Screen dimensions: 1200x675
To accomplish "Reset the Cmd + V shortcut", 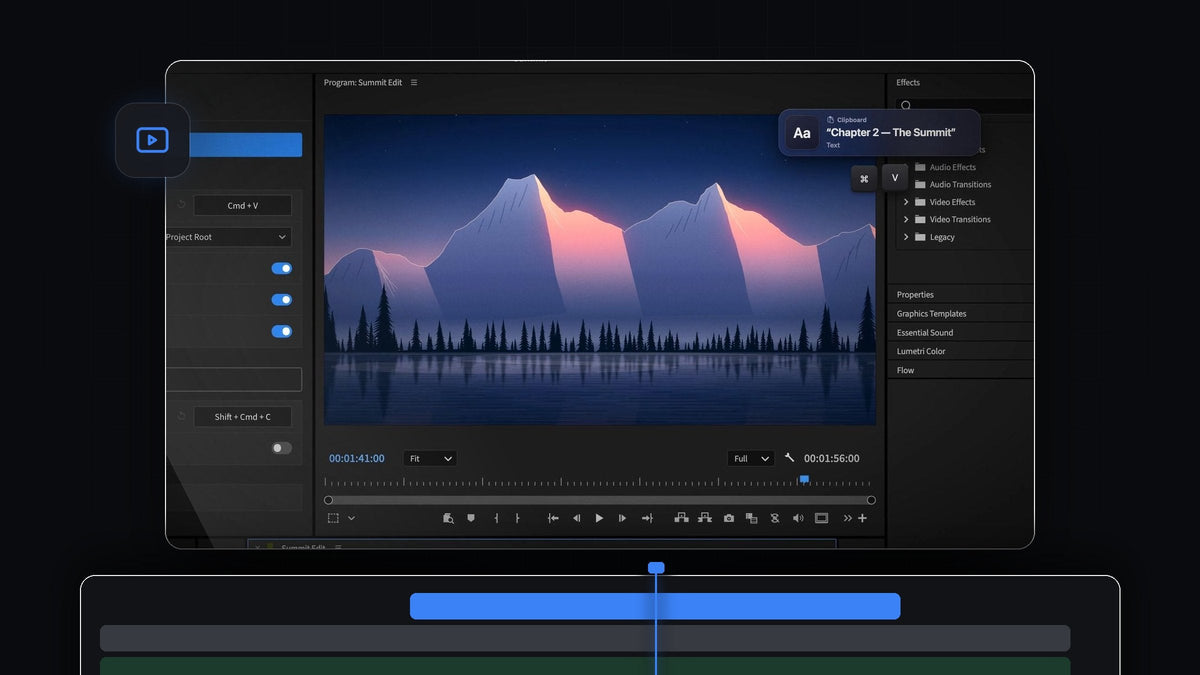I will click(x=181, y=205).
